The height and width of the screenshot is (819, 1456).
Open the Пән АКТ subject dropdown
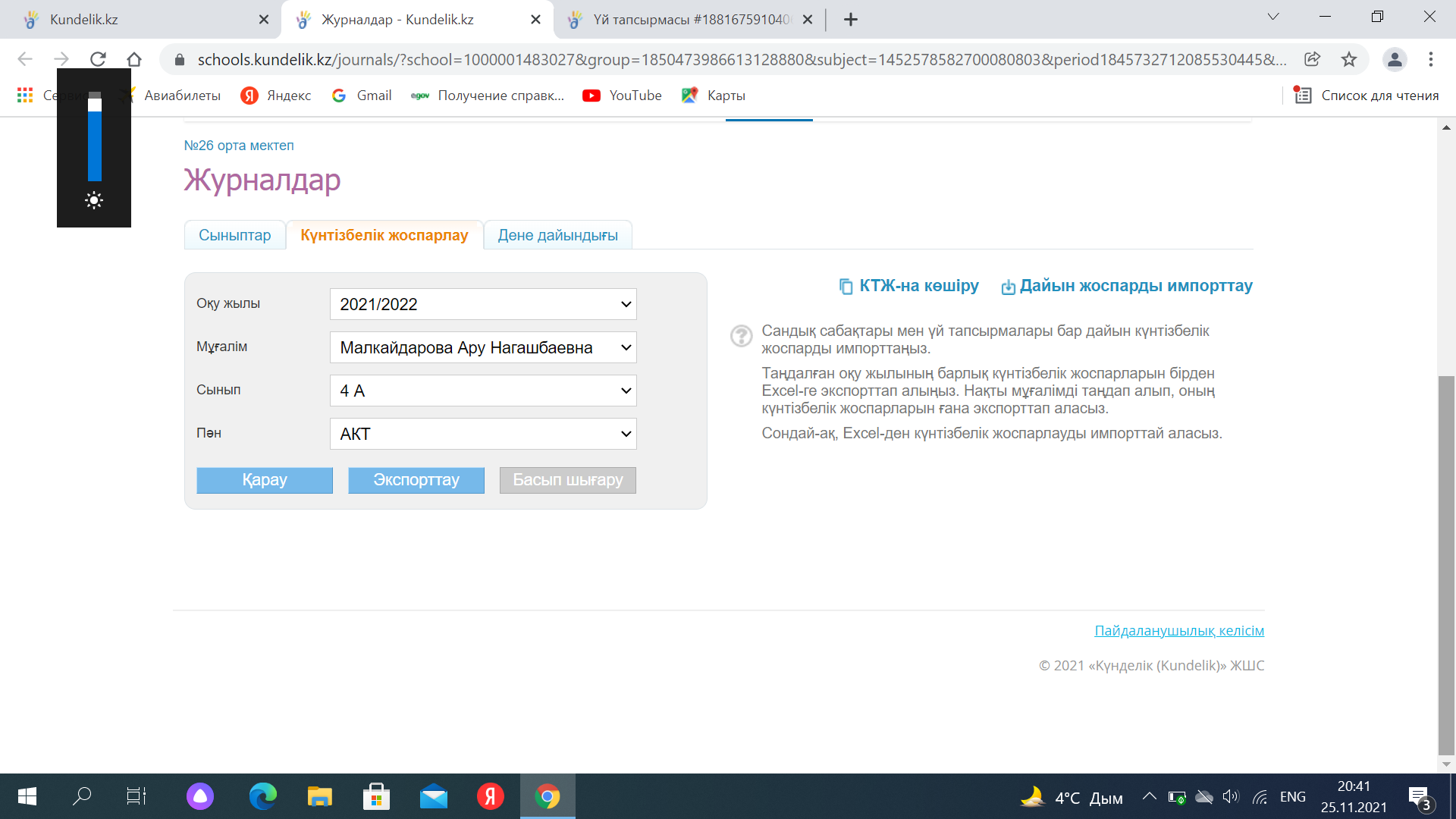point(483,434)
